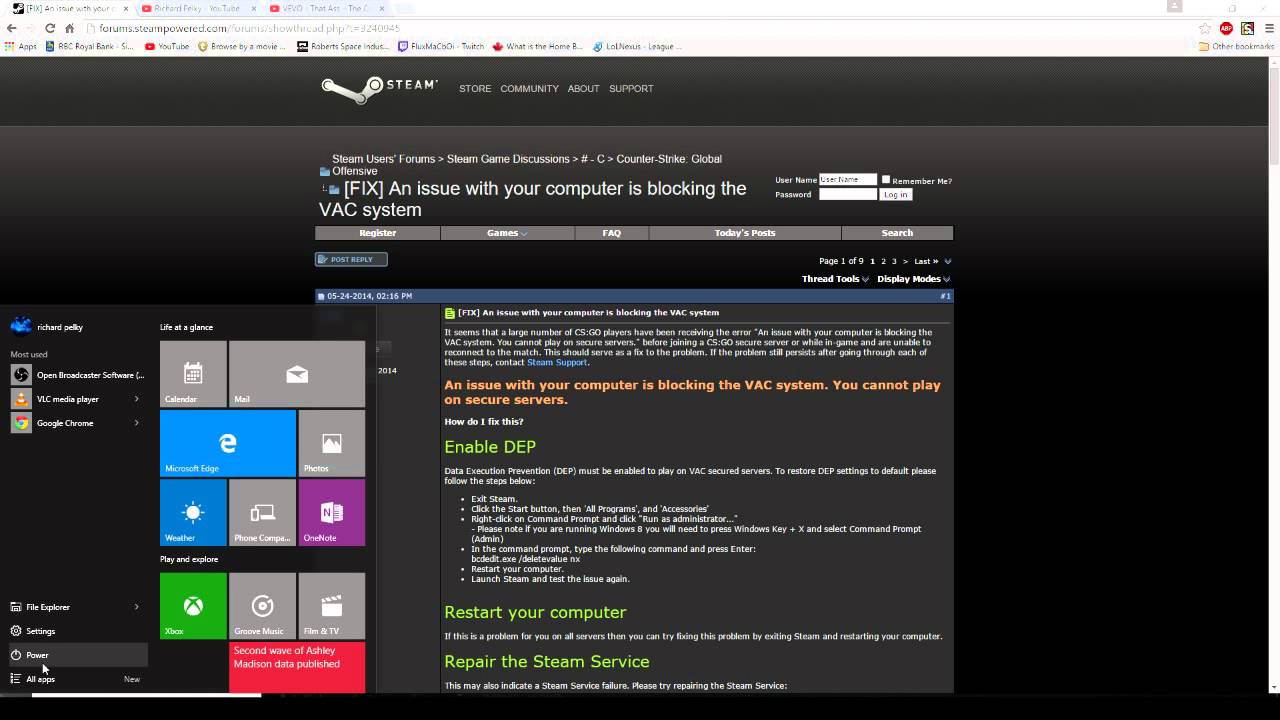Screen dimensions: 1280x720
Task: Open the Steam Game Discussions breadcrumb link
Action: pos(510,159)
